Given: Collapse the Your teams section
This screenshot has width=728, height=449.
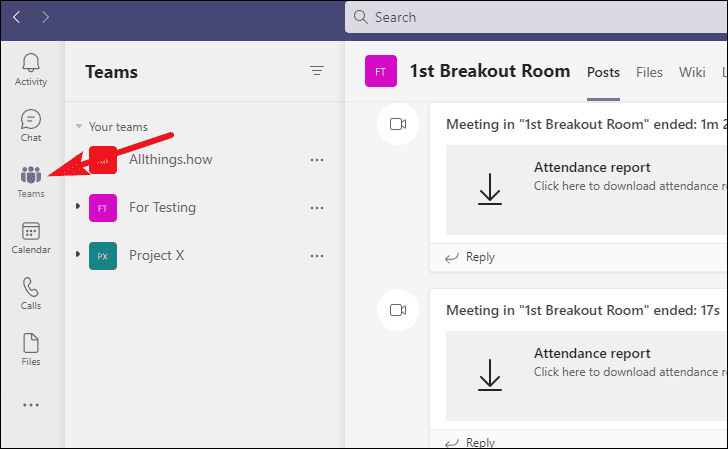Looking at the screenshot, I should (79, 126).
